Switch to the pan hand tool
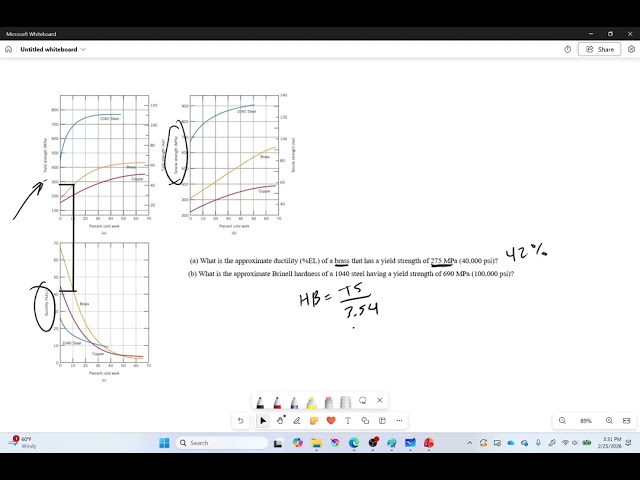Viewport: 640px width, 480px height. (x=280, y=420)
